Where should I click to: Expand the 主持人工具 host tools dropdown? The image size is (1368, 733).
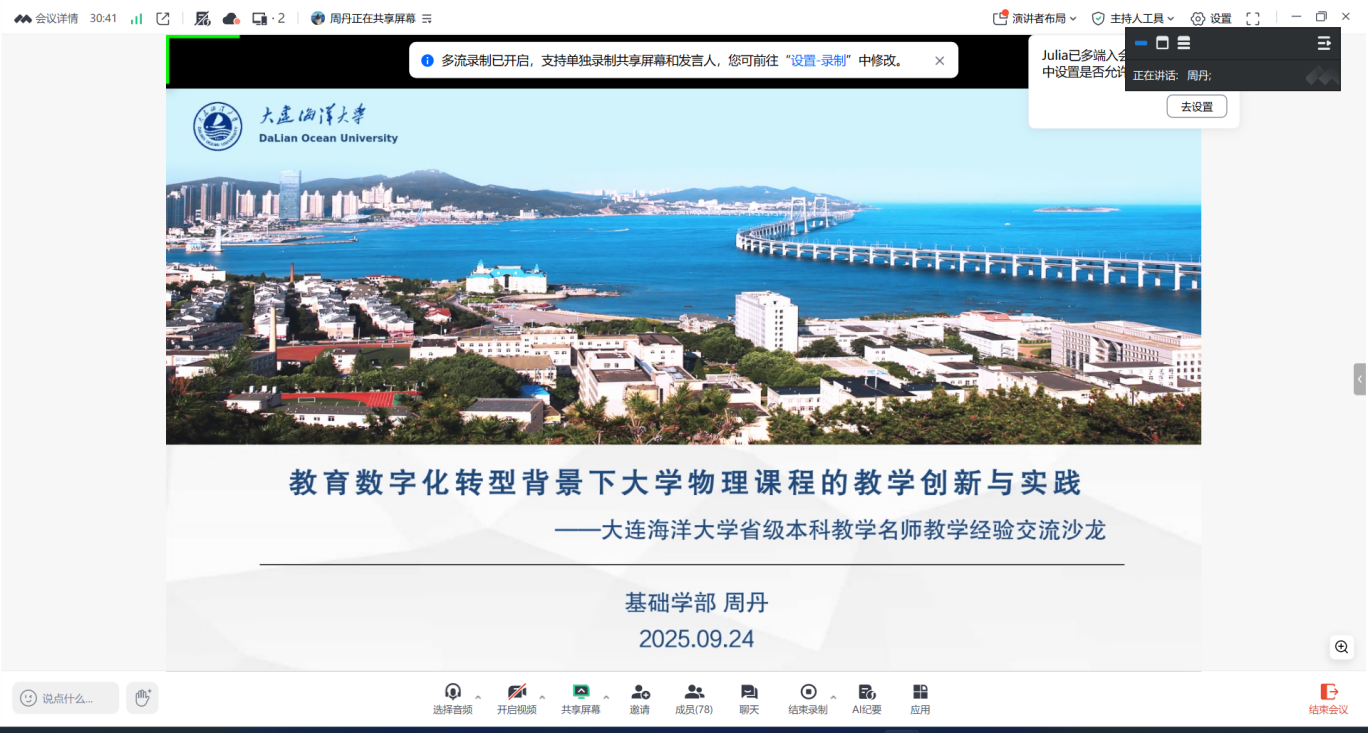pos(1132,18)
